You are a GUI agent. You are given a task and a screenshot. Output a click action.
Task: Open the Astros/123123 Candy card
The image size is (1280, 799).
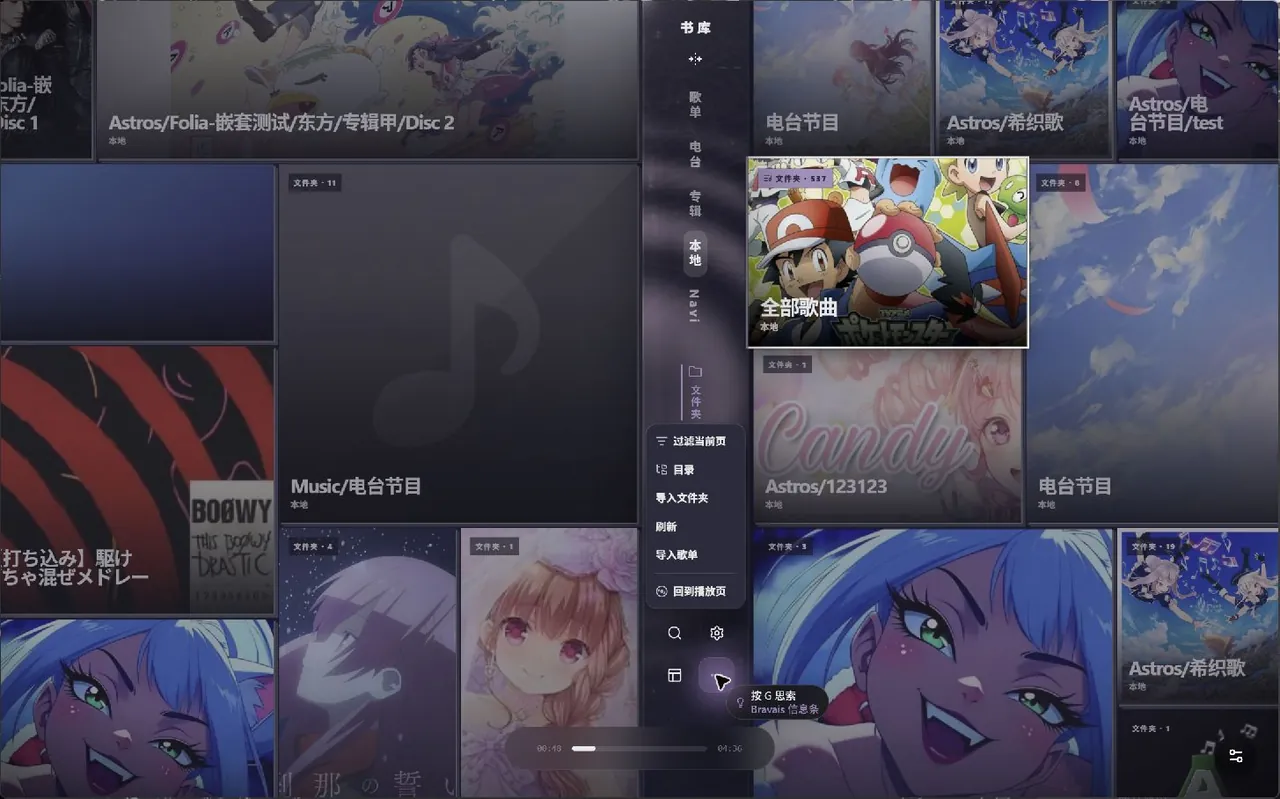click(x=888, y=436)
